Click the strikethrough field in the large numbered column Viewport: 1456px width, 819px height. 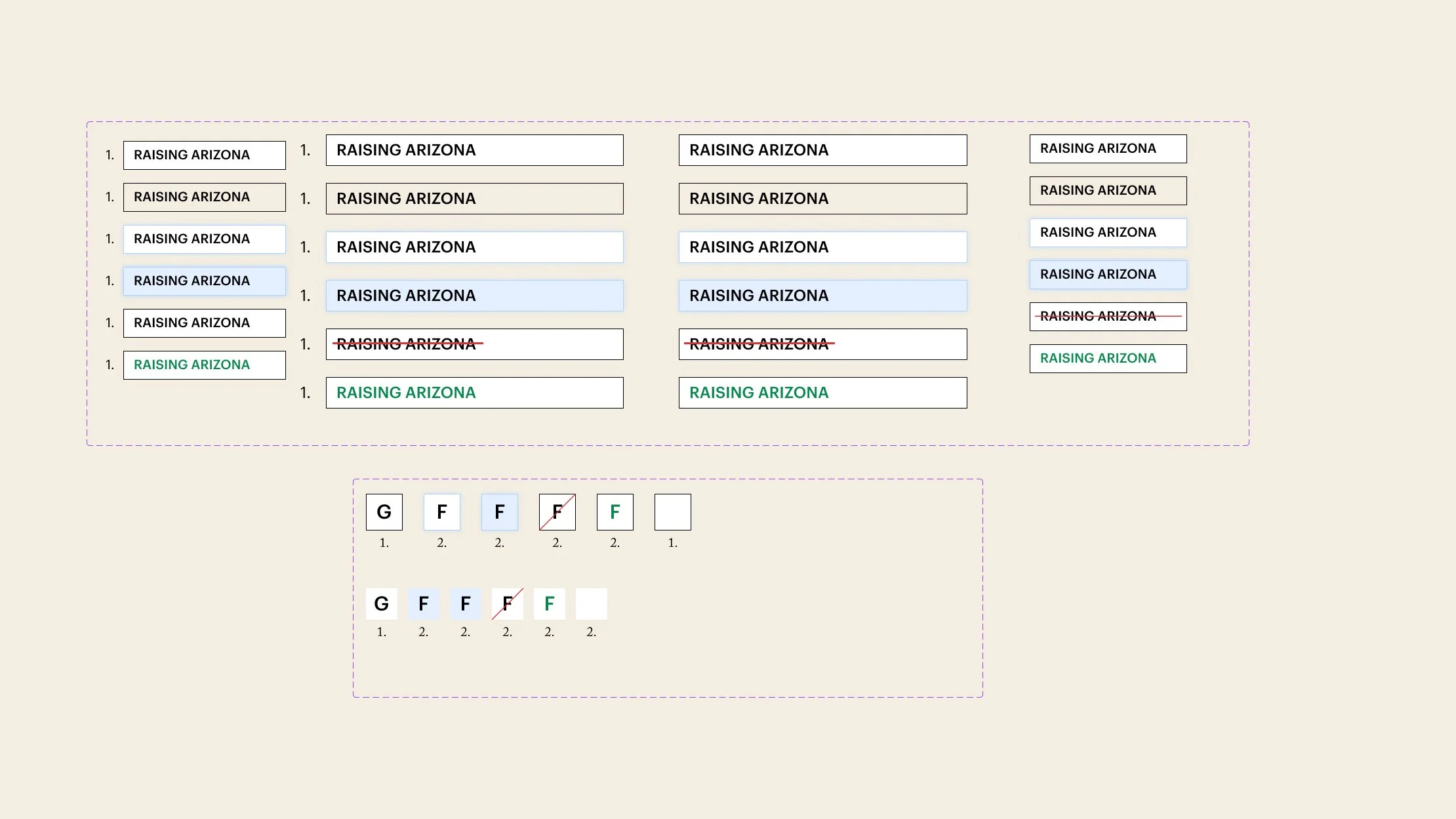click(474, 344)
